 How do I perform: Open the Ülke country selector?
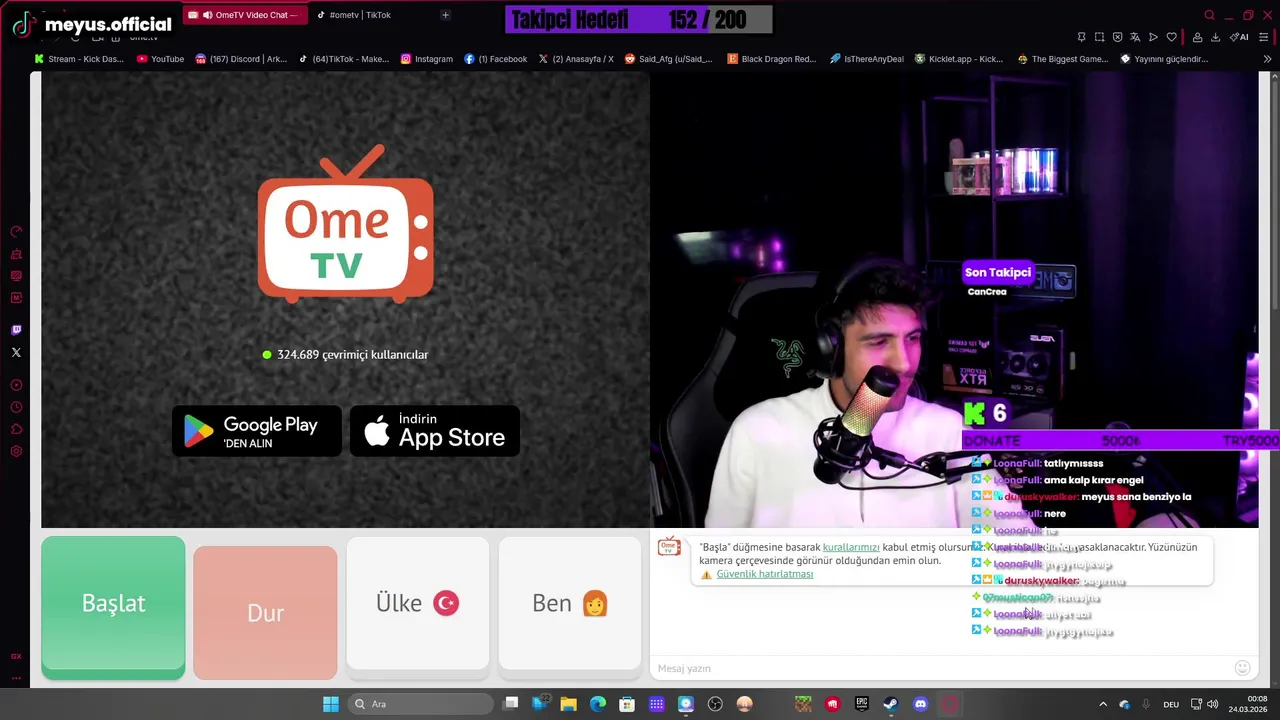pos(417,603)
